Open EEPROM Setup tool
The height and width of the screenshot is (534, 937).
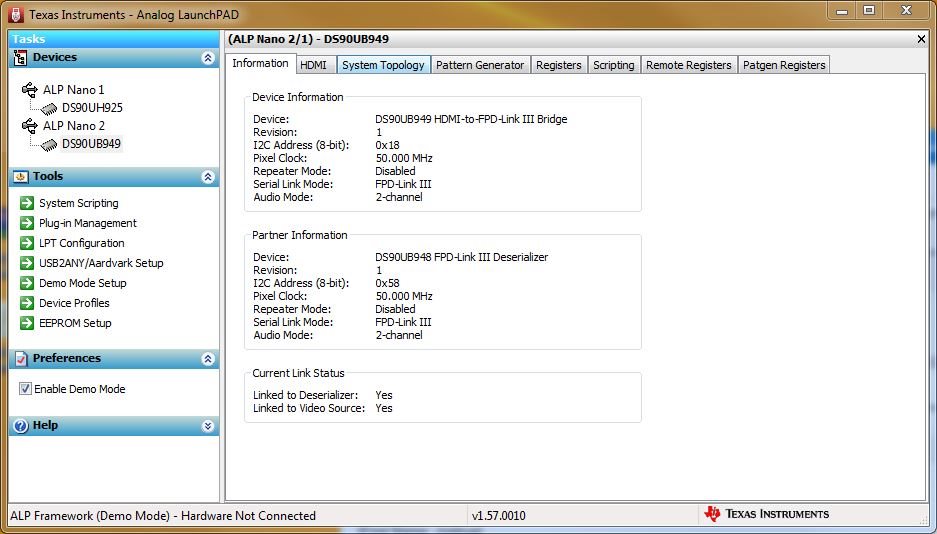coord(75,323)
